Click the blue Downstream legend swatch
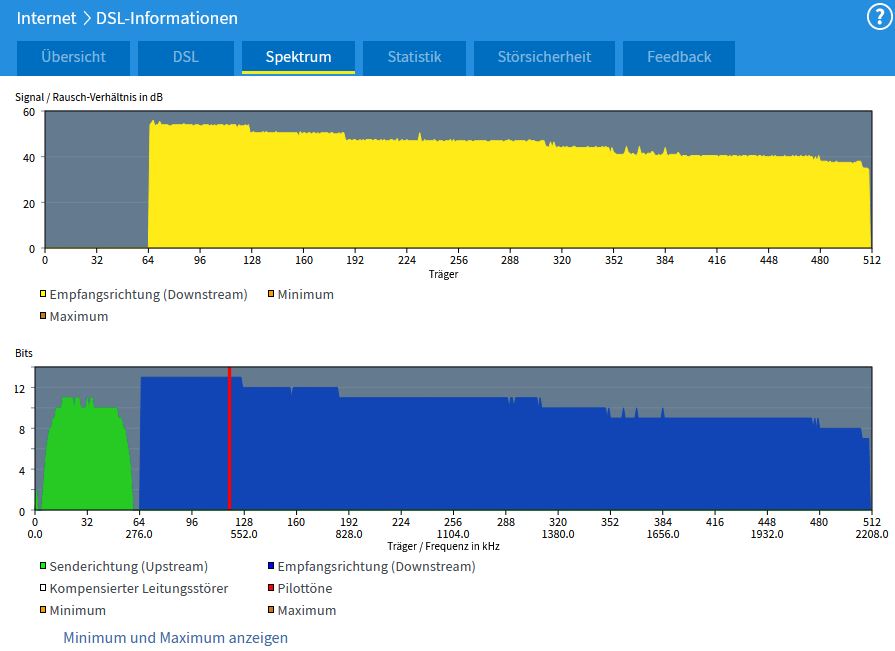 (x=271, y=566)
